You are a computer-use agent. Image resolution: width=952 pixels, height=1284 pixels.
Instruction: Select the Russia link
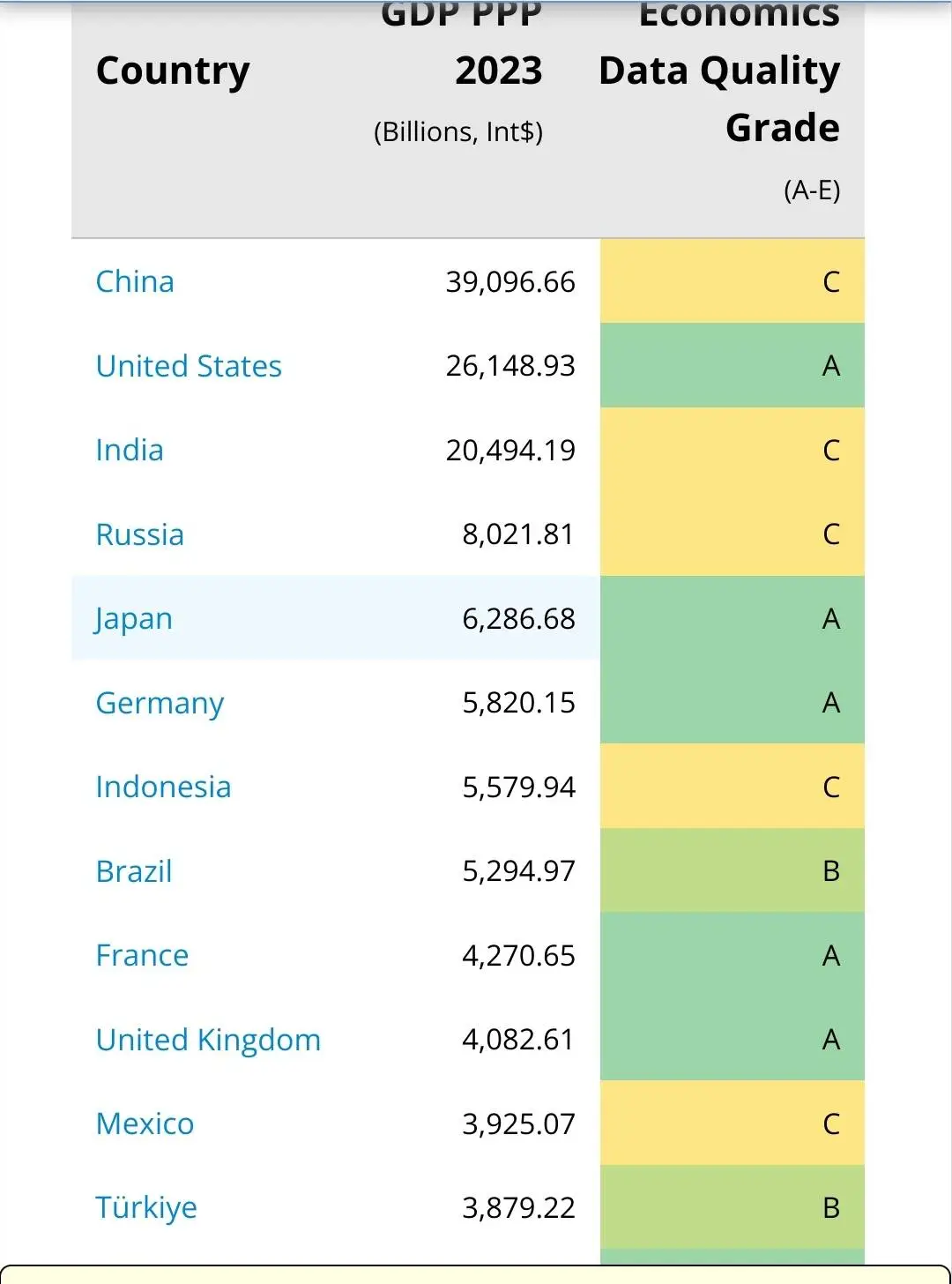click(140, 534)
